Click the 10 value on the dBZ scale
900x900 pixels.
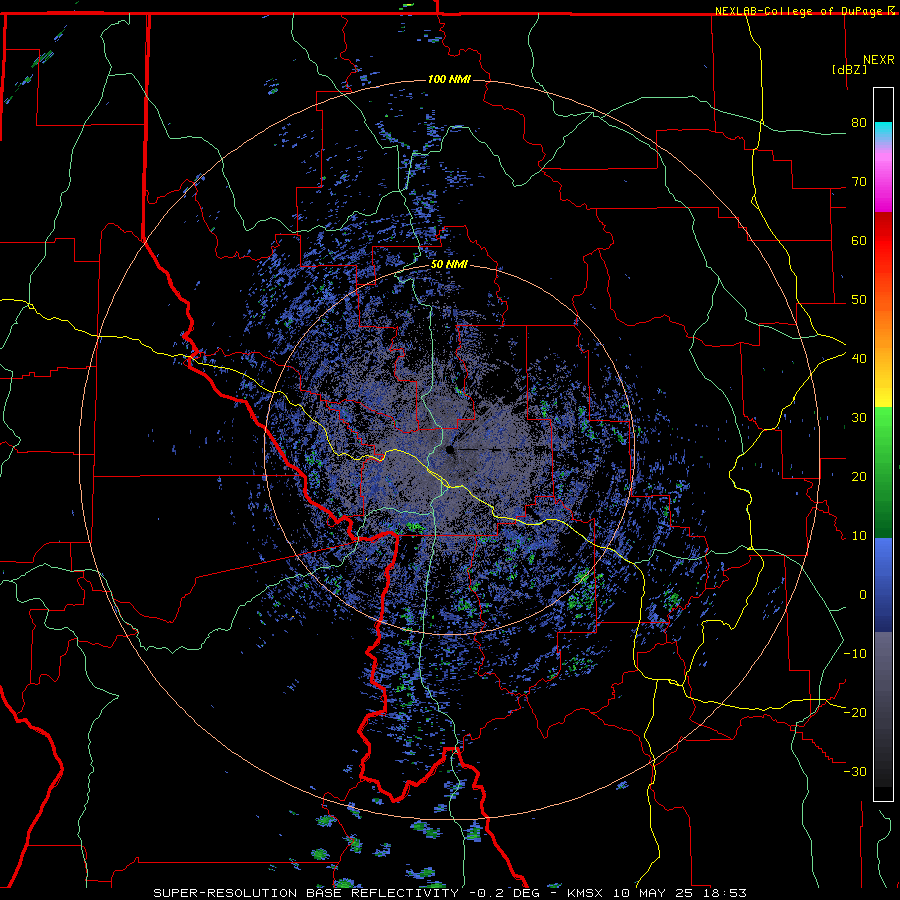(x=859, y=536)
